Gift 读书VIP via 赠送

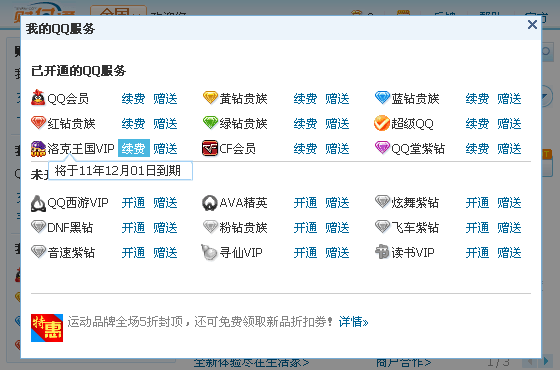509,253
